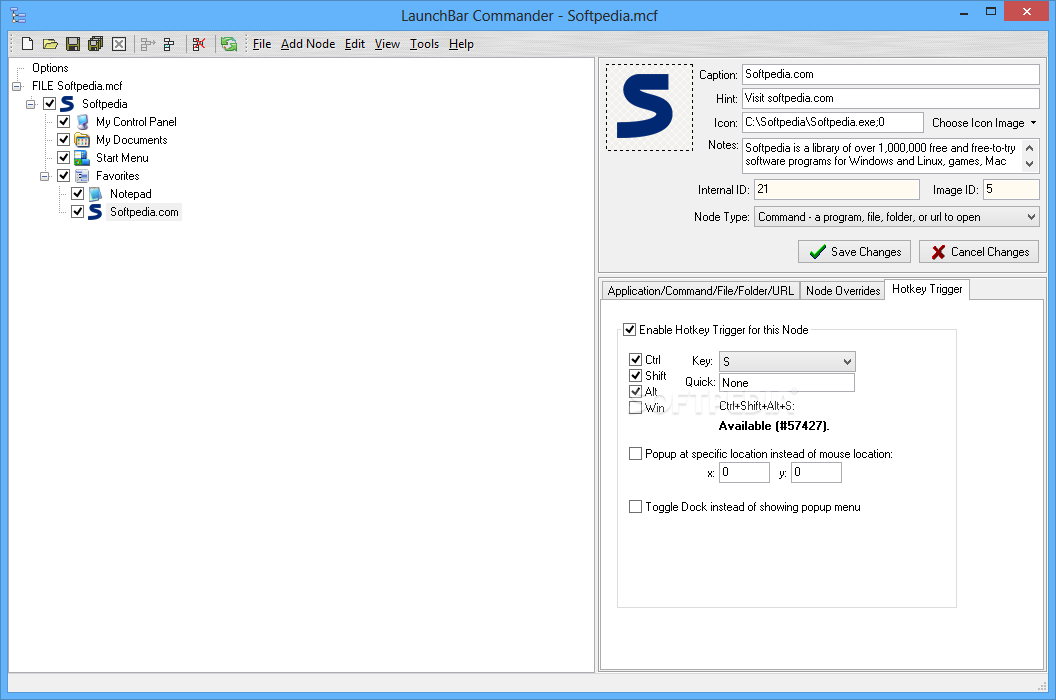Uncheck the Alt modifier checkbox
Image resolution: width=1056 pixels, height=700 pixels.
click(x=635, y=391)
